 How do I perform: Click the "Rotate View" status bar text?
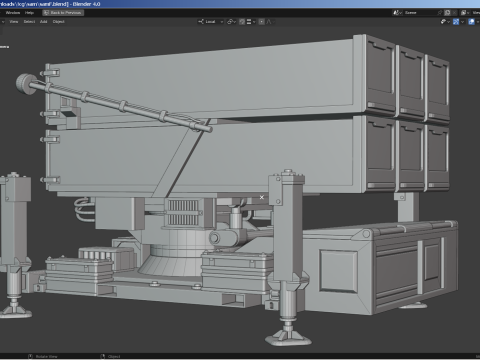pyautogui.click(x=46, y=357)
